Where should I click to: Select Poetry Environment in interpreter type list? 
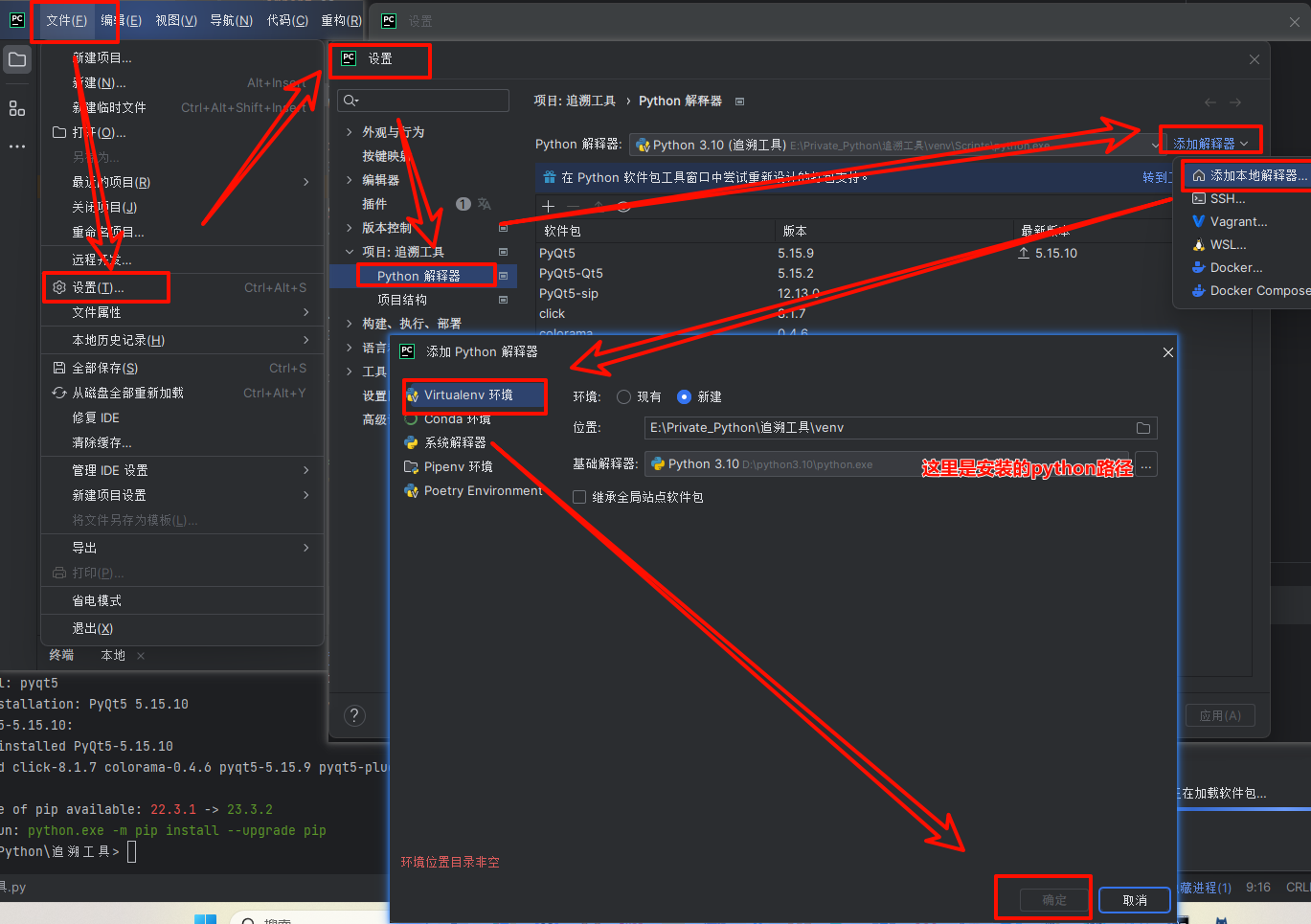(473, 490)
